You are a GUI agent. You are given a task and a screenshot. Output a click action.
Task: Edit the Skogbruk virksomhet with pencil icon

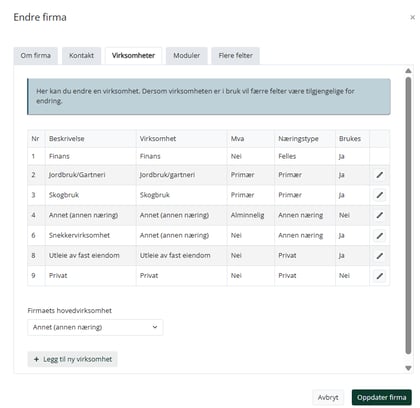tap(379, 195)
